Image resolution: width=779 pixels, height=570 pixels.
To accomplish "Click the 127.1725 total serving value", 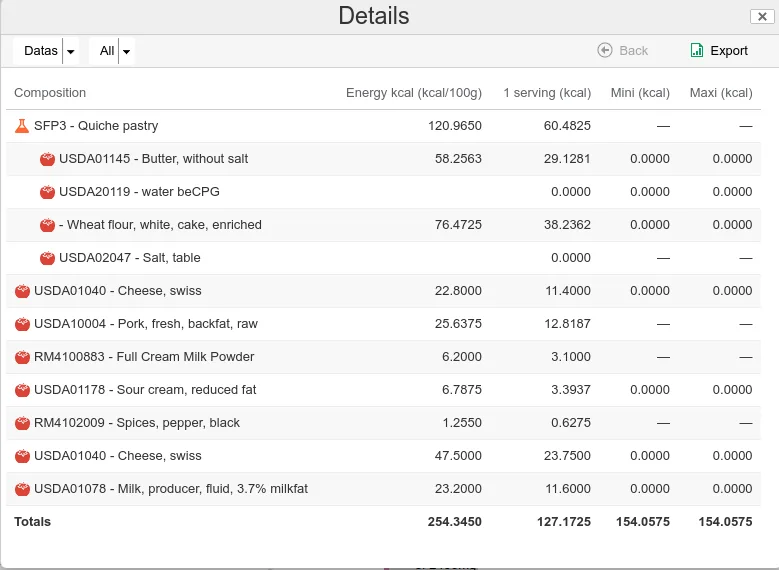I will 564,522.
